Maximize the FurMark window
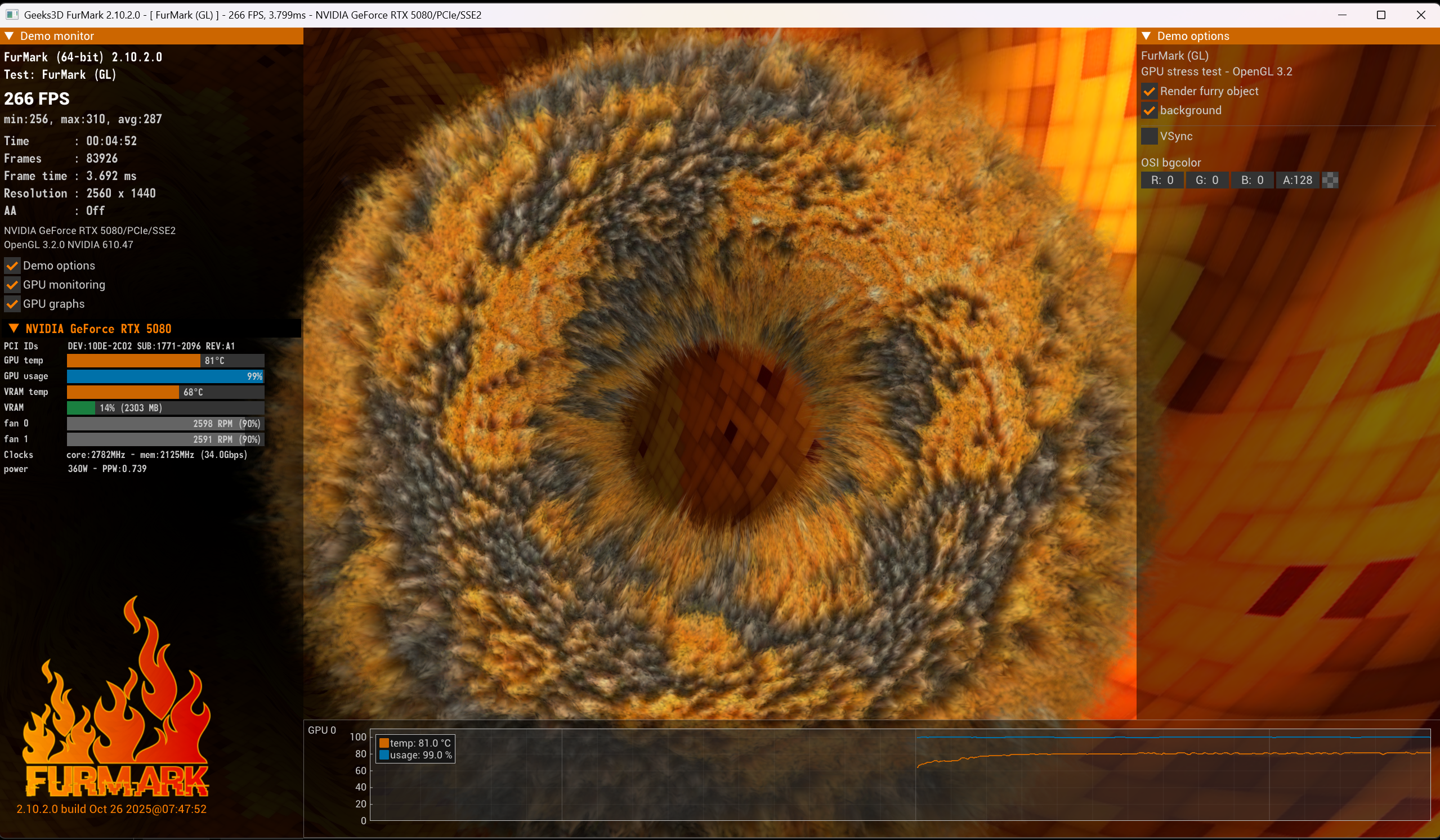The image size is (1440, 840). 1381,15
